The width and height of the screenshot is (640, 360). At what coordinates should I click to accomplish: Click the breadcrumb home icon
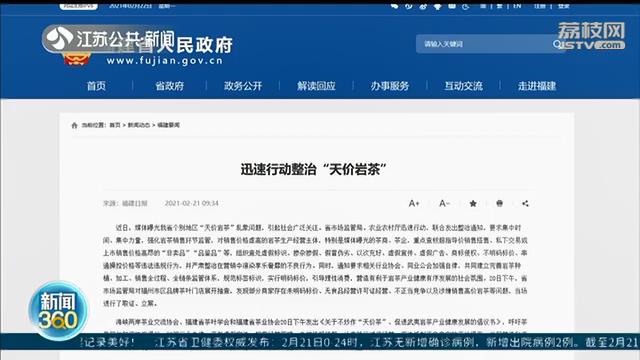pos(74,125)
